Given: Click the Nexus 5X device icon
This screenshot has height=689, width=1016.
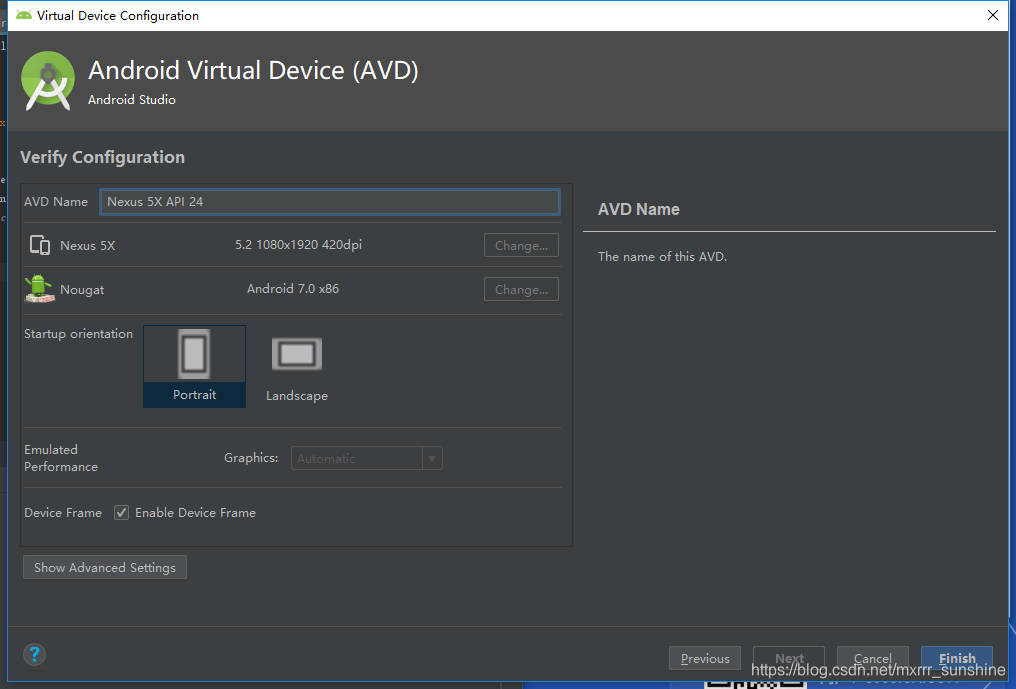Looking at the screenshot, I should pyautogui.click(x=40, y=245).
